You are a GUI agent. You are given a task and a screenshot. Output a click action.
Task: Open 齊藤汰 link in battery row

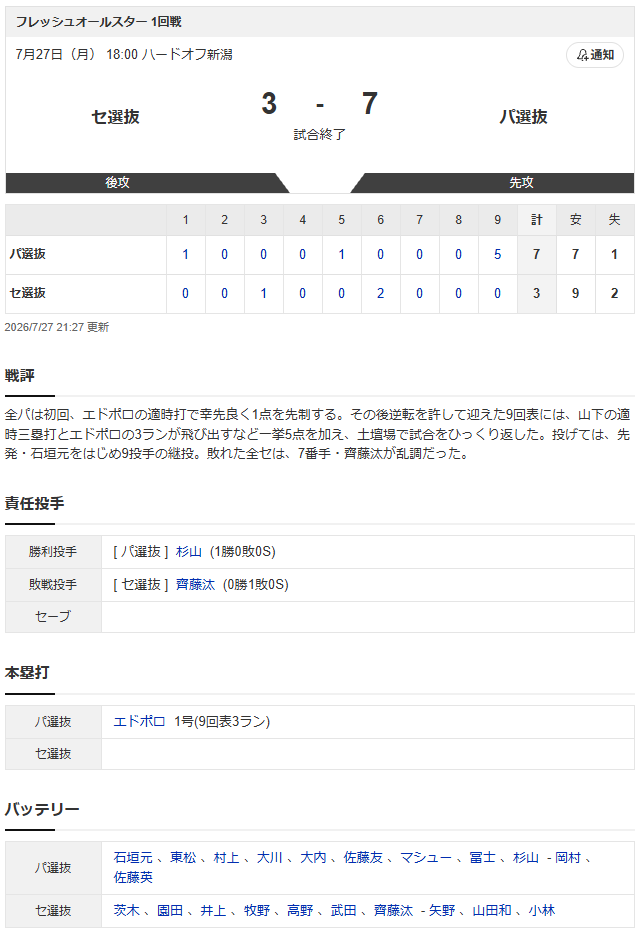pos(393,910)
